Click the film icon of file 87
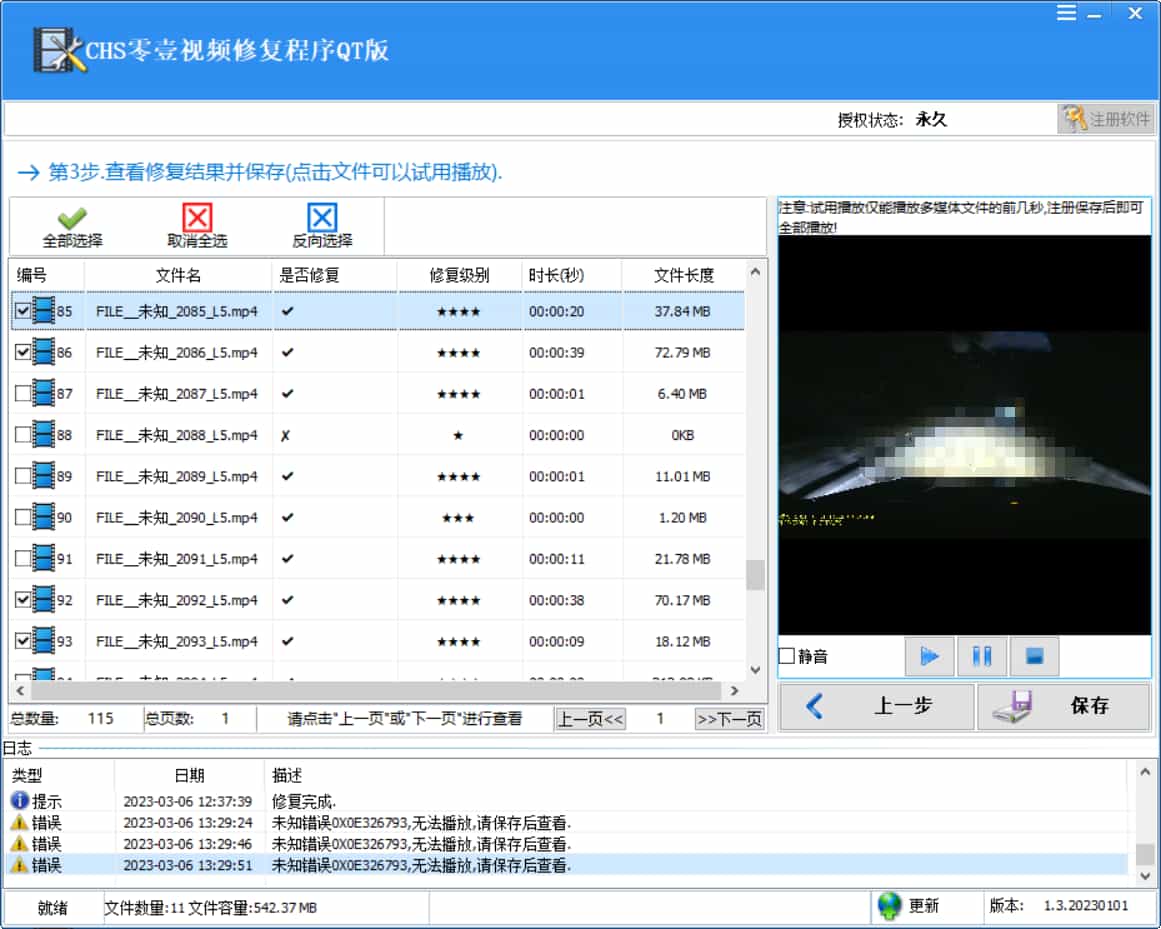 (x=44, y=394)
